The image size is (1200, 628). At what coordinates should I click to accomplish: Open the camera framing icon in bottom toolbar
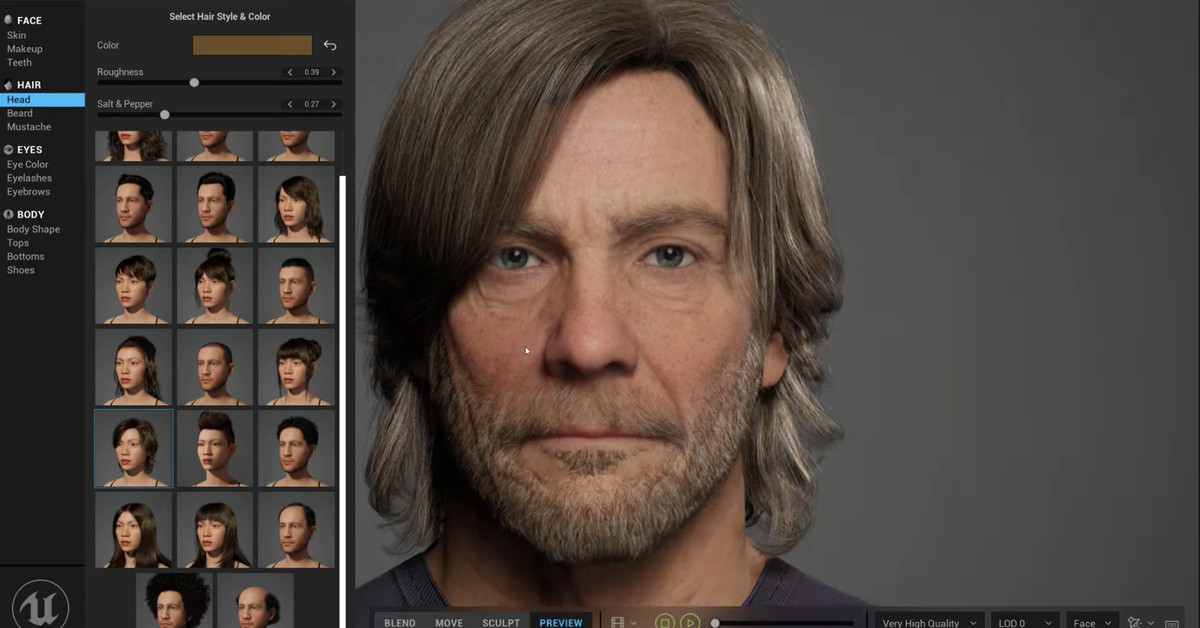(x=616, y=622)
